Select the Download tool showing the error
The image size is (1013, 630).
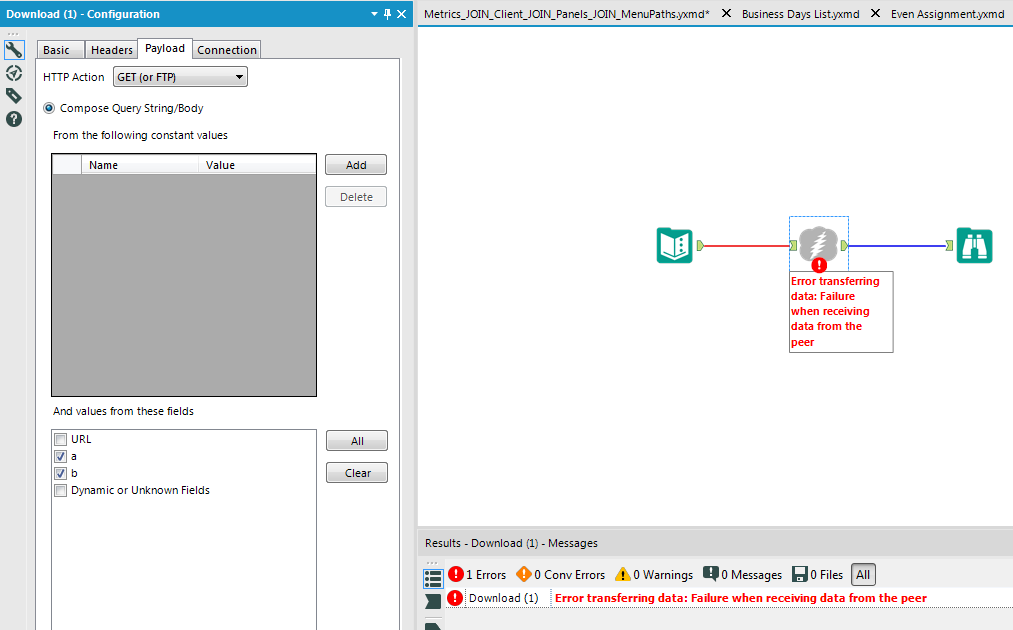[818, 243]
